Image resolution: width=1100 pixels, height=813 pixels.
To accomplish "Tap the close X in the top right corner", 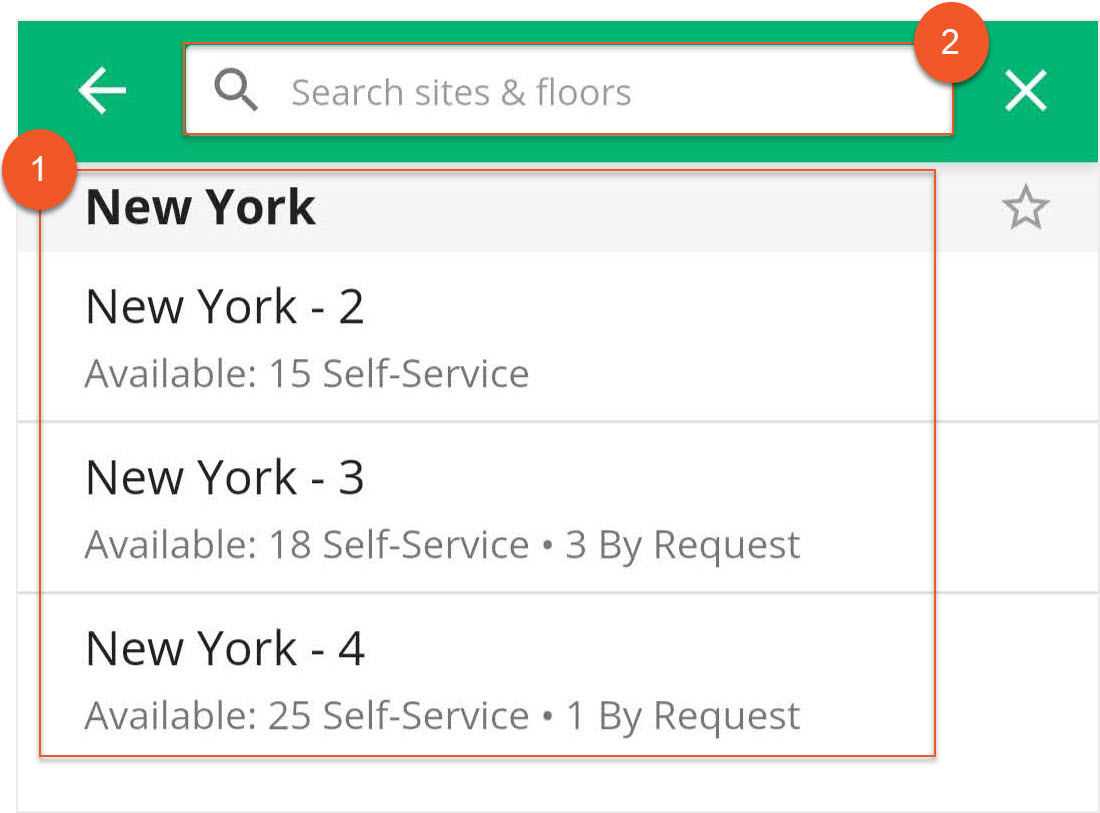I will click(1025, 90).
